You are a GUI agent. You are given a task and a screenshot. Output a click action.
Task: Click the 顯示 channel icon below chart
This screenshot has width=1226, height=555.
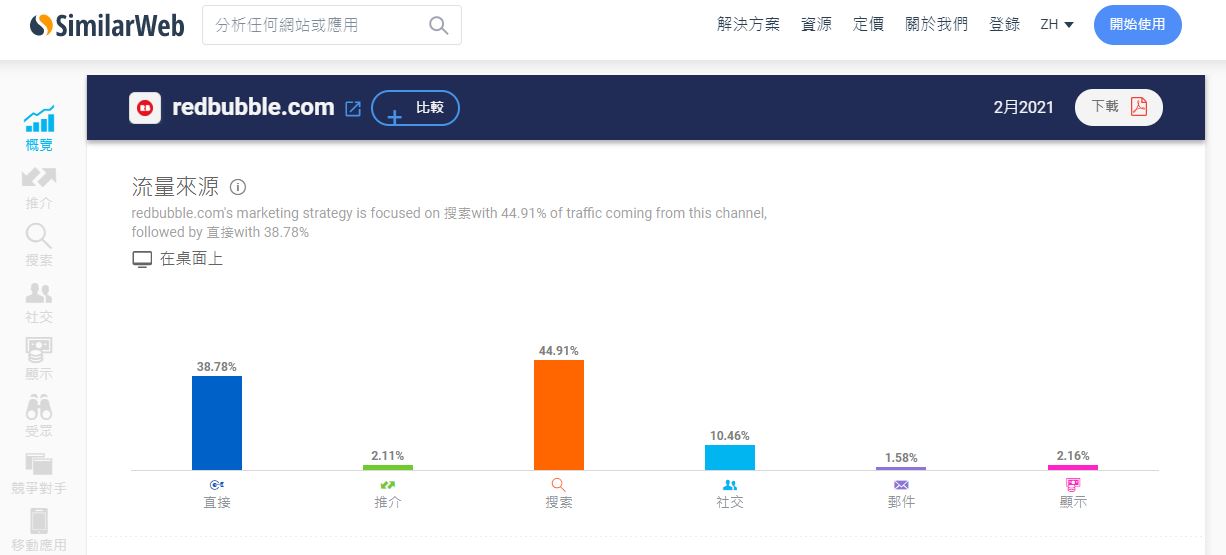click(x=1073, y=485)
